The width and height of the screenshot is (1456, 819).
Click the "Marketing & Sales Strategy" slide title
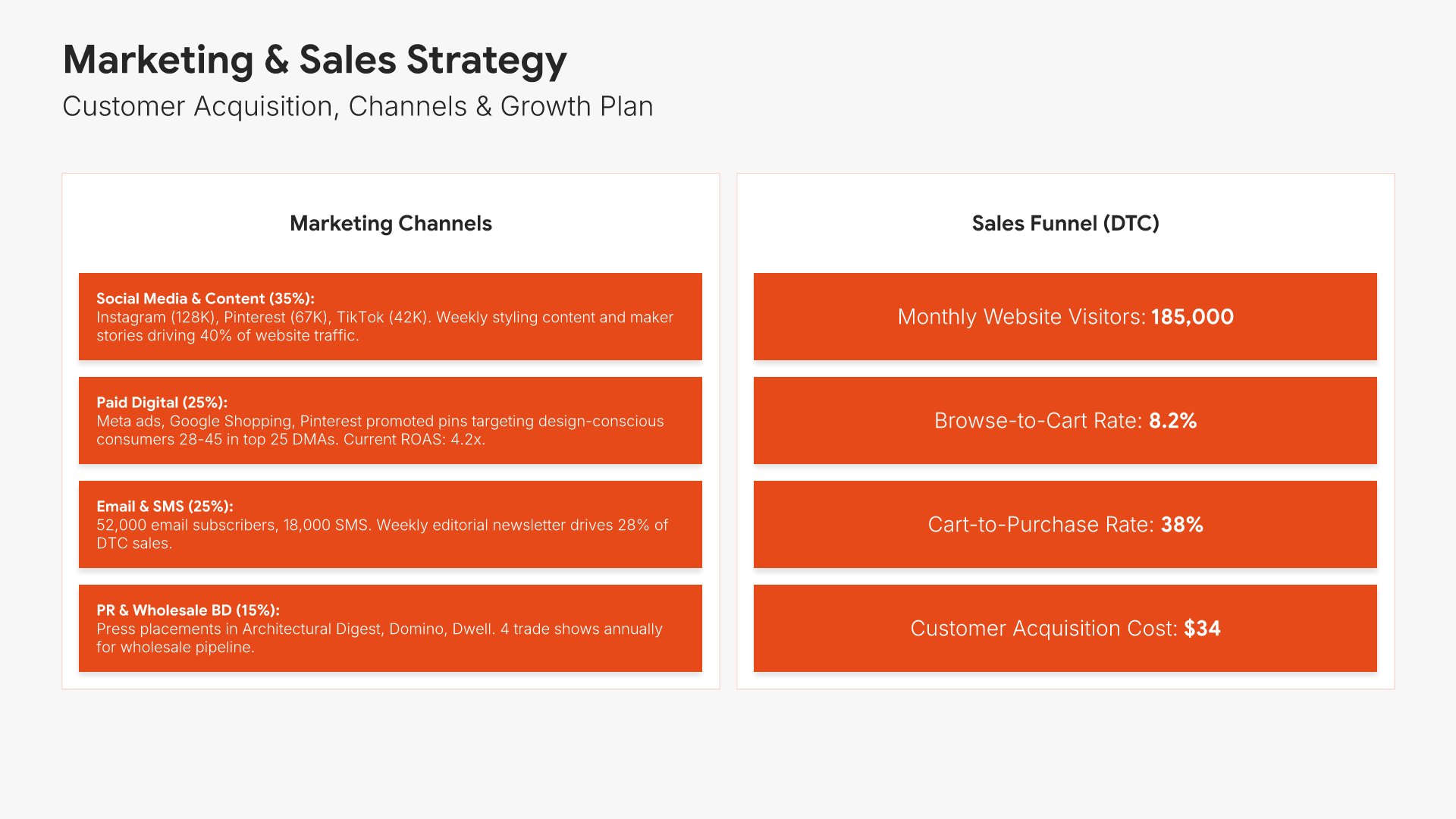[x=315, y=60]
